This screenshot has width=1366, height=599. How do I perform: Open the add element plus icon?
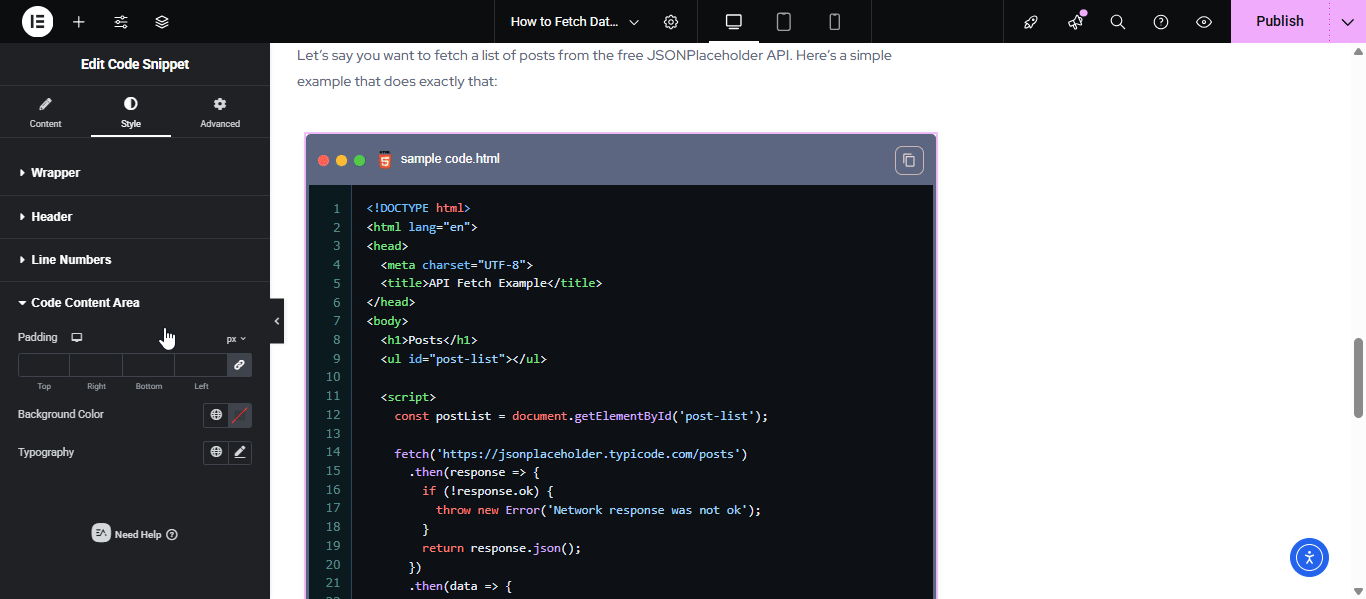pos(79,21)
